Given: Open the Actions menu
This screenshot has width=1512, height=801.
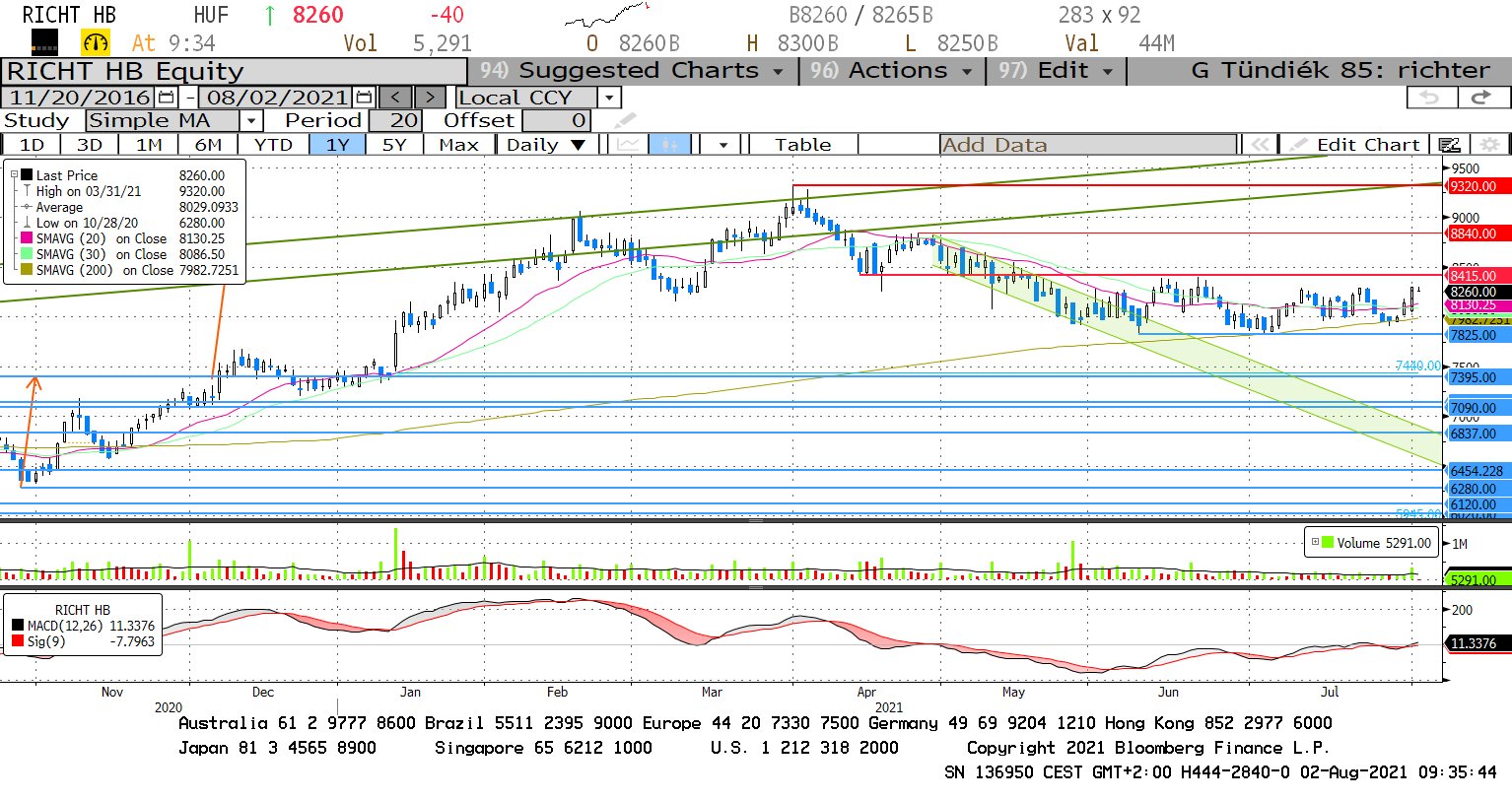Looking at the screenshot, I should [x=892, y=71].
